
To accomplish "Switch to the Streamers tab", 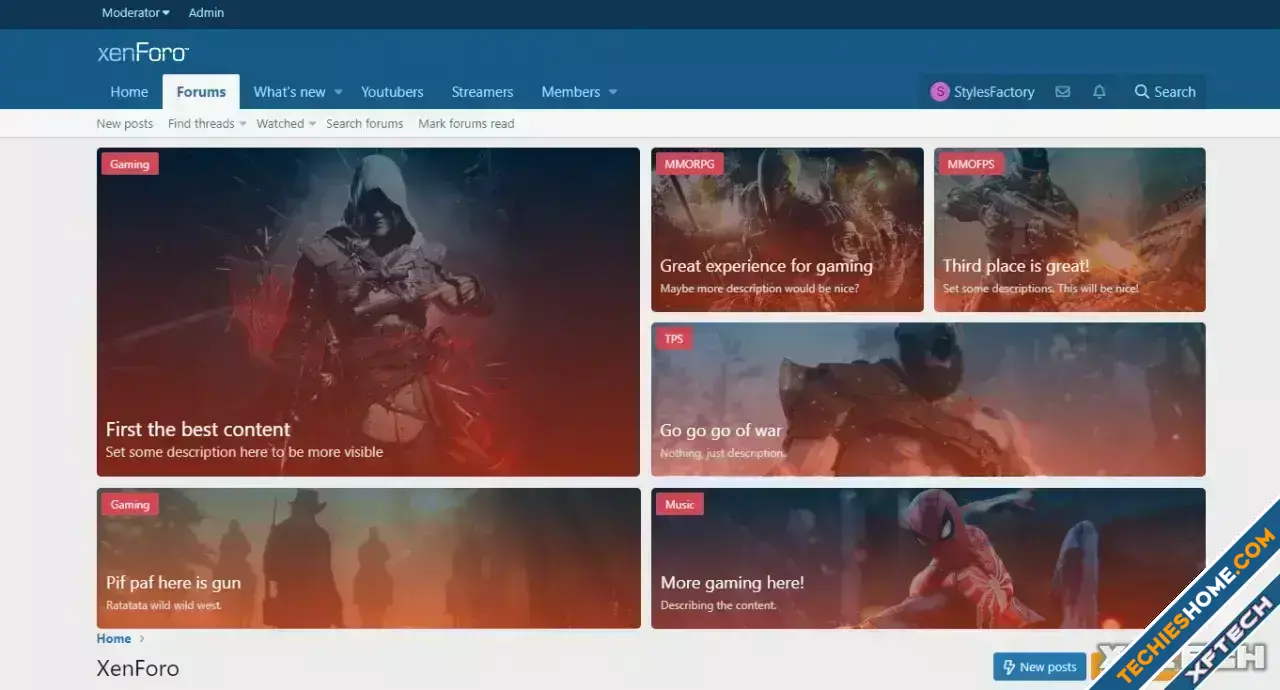I will [482, 92].
